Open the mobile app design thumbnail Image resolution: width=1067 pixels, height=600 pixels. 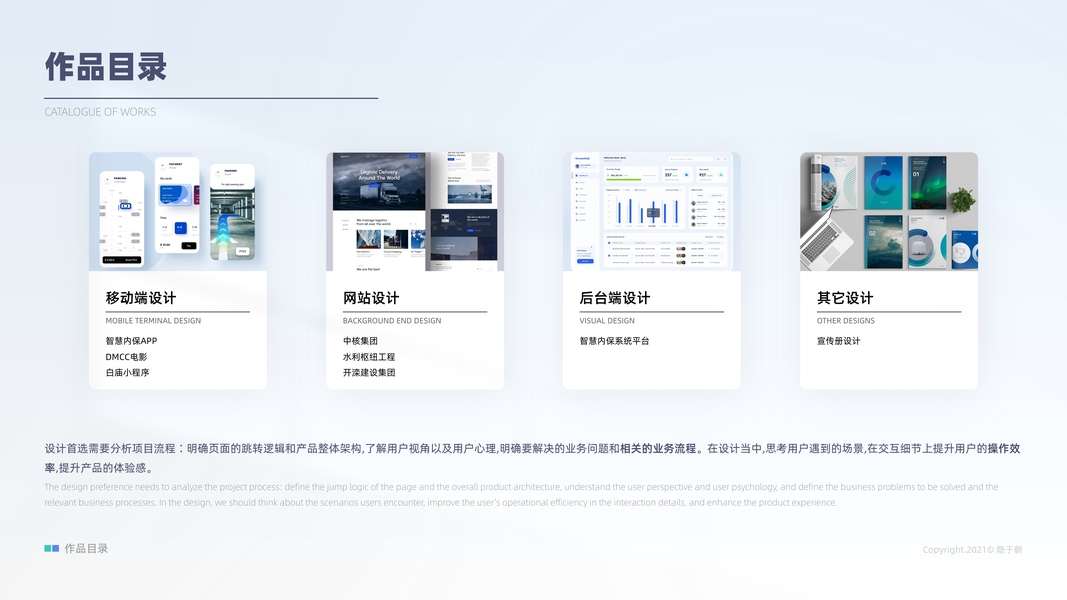[178, 212]
